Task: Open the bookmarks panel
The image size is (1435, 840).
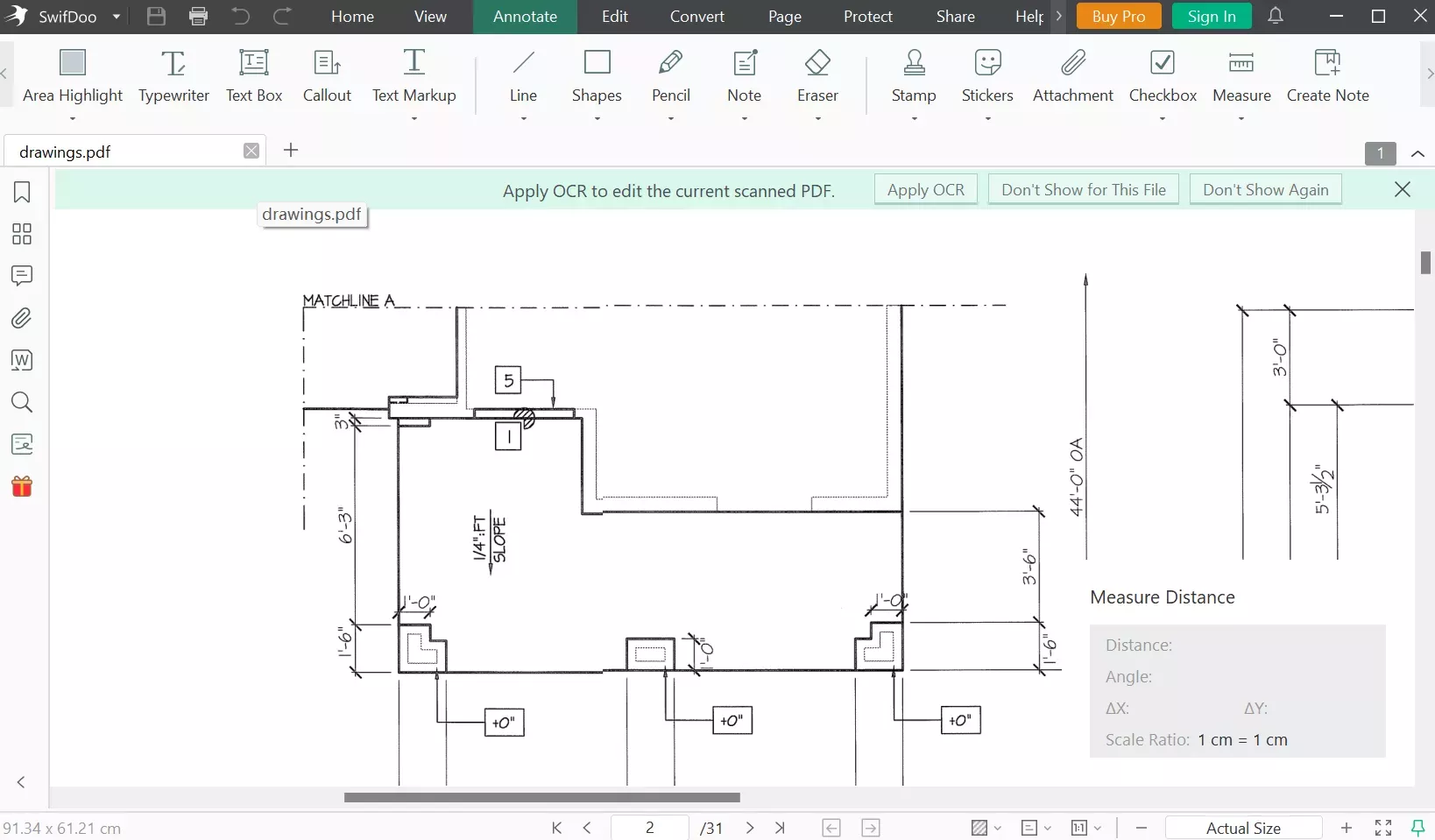Action: click(21, 192)
